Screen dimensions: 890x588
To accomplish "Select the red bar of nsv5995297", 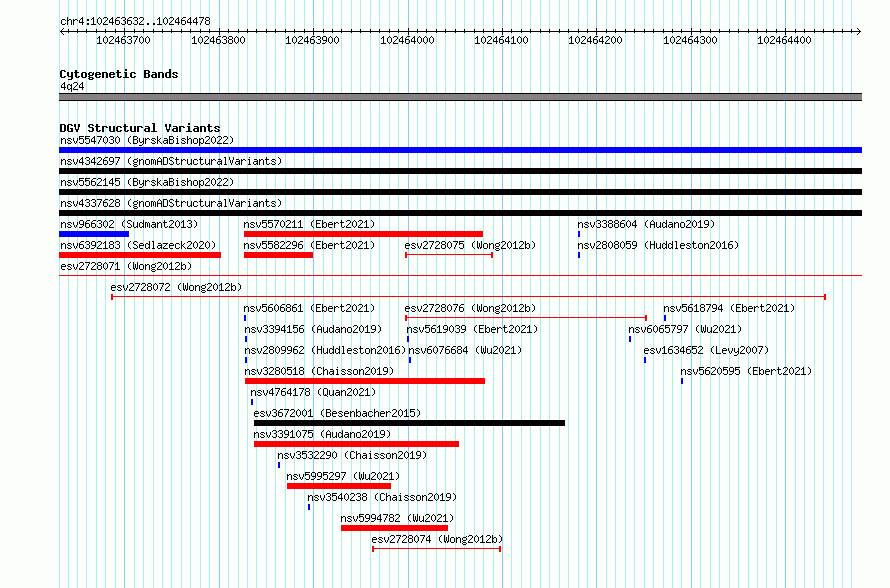I will pyautogui.click(x=339, y=486).
